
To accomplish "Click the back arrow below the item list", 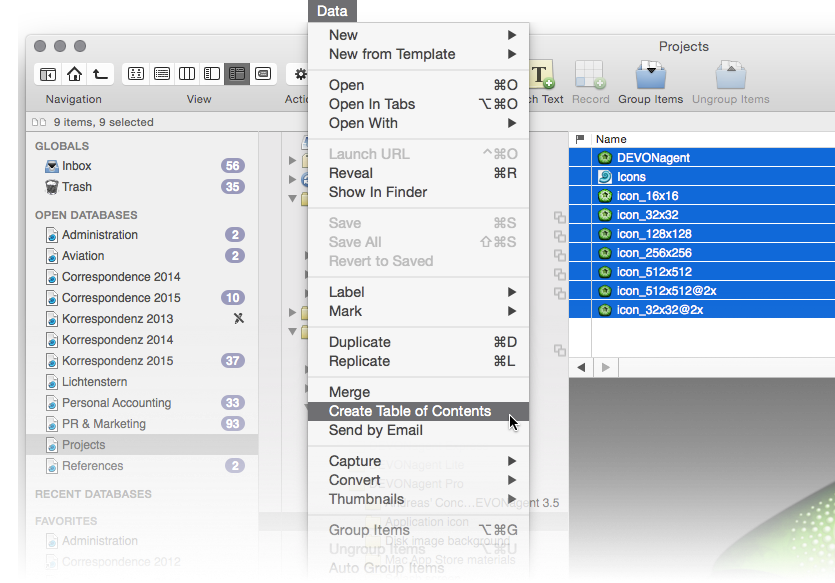I will click(581, 367).
